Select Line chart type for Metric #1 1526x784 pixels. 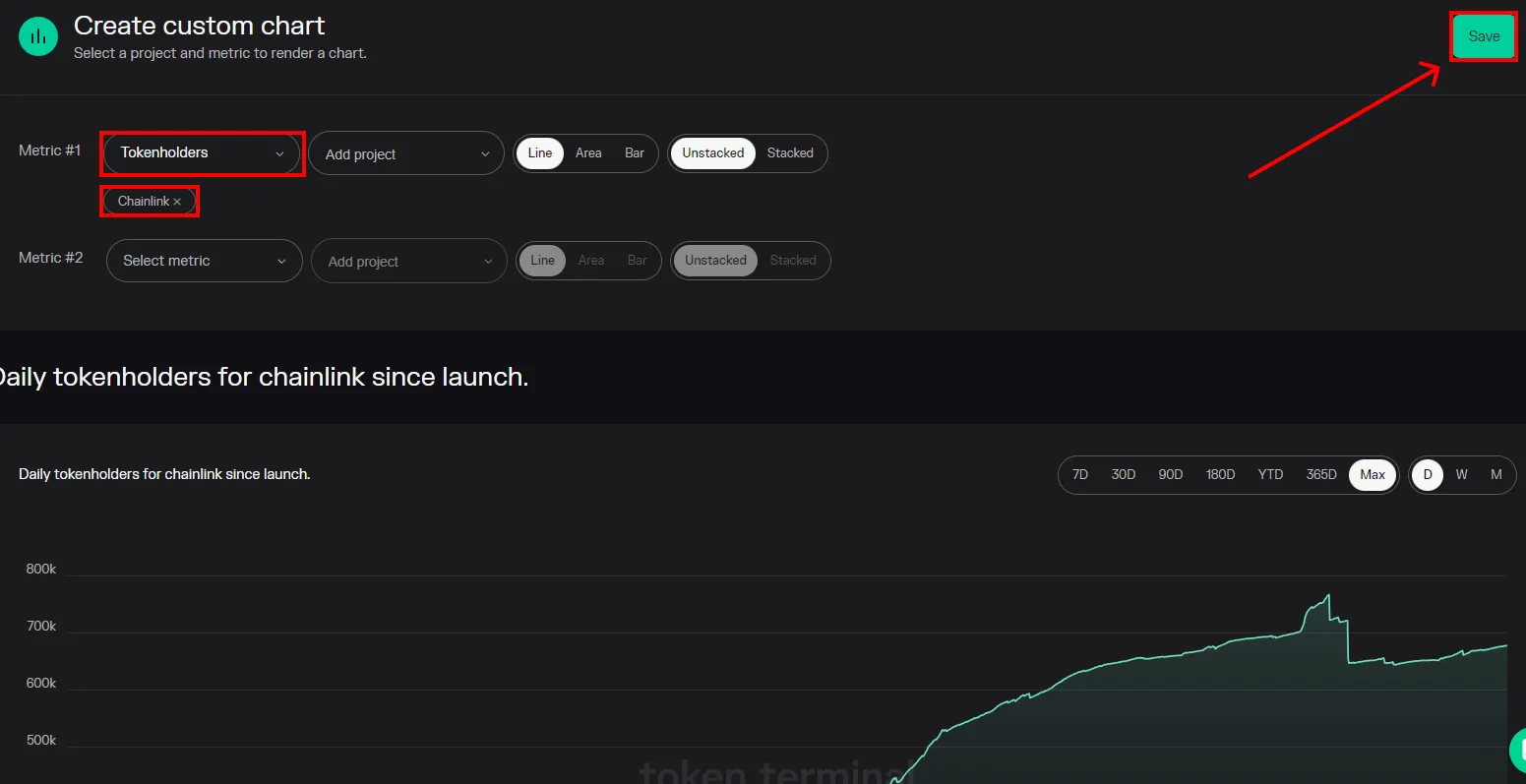click(x=540, y=153)
